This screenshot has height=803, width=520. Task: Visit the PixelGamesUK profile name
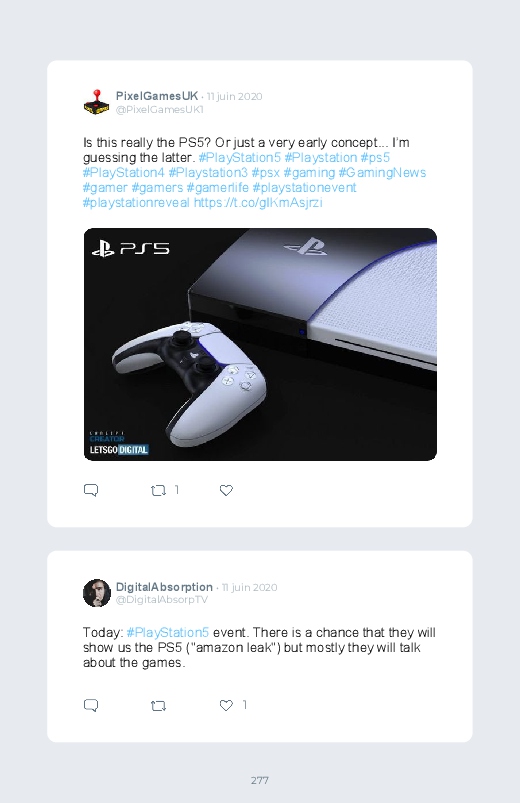tap(157, 96)
